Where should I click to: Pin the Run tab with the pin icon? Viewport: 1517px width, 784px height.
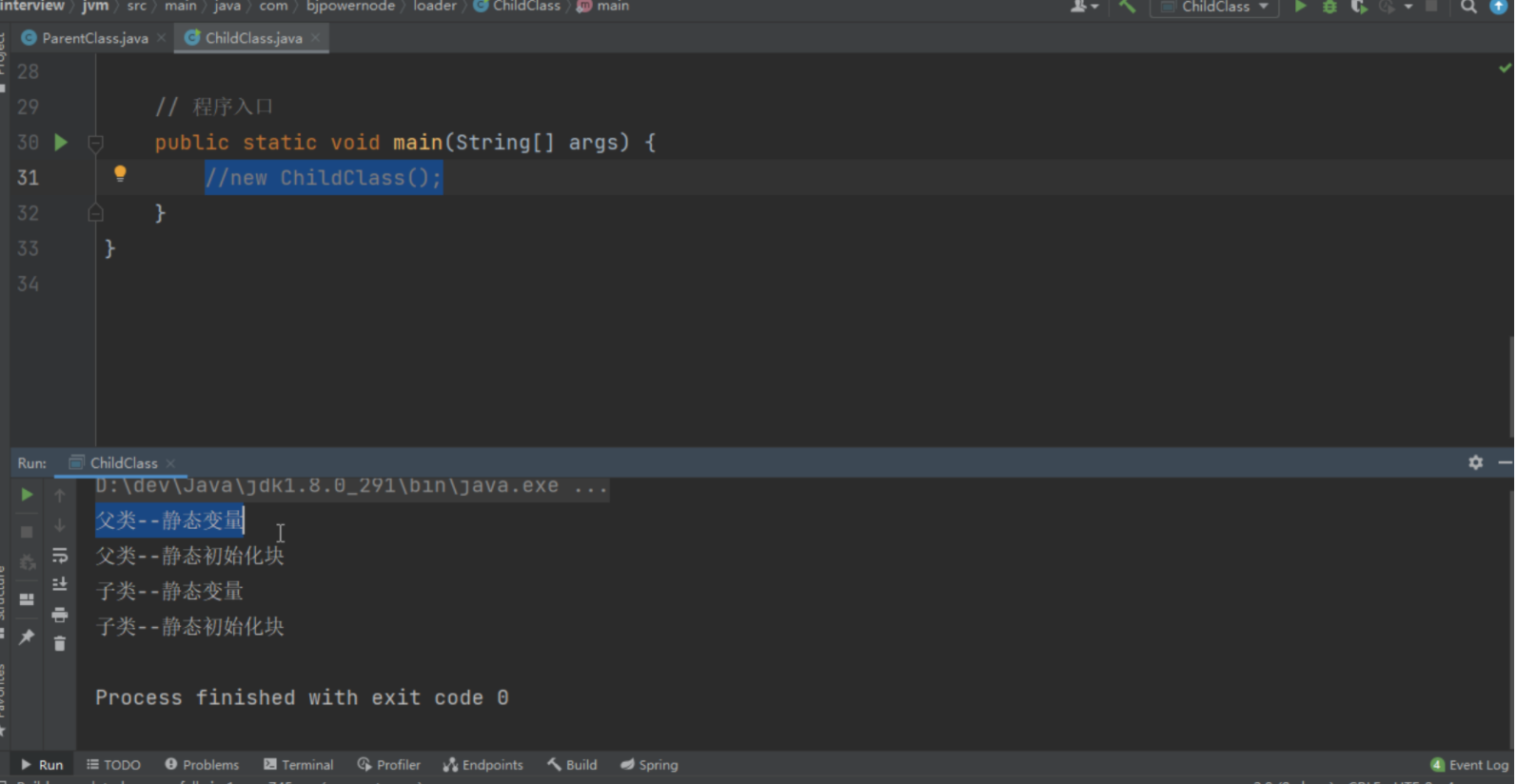(x=27, y=637)
